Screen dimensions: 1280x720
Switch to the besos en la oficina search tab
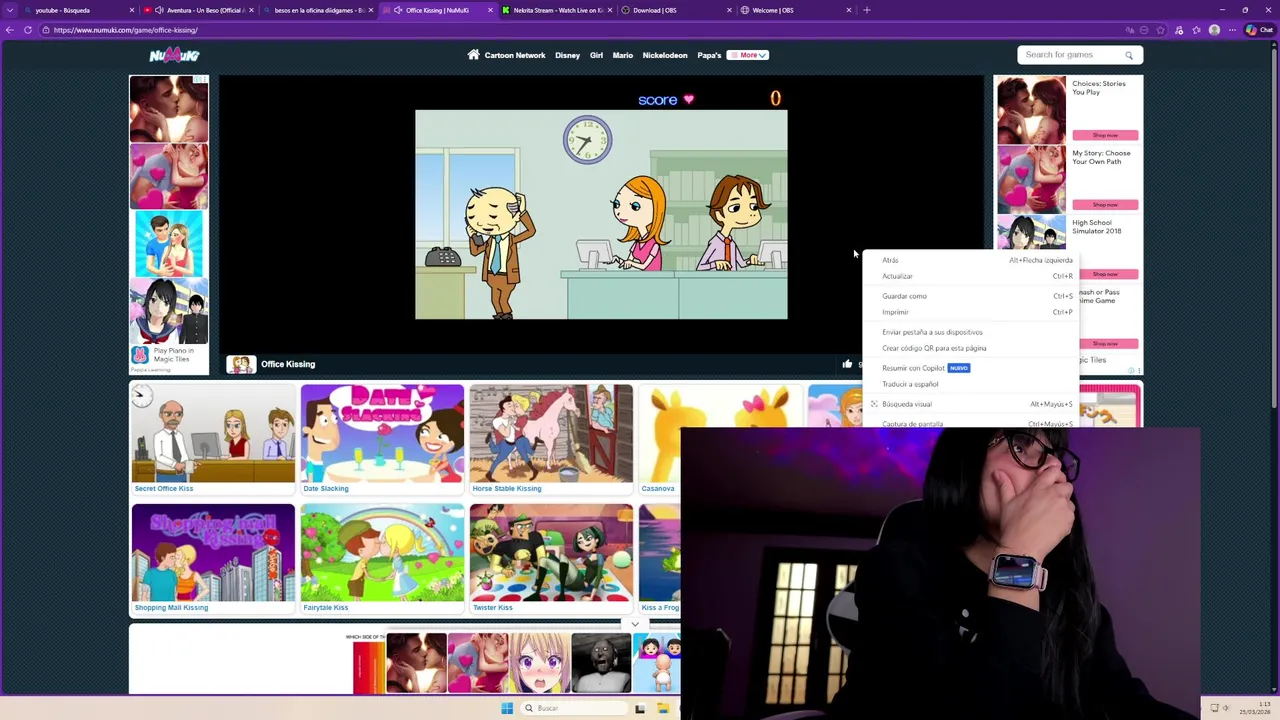tap(318, 10)
